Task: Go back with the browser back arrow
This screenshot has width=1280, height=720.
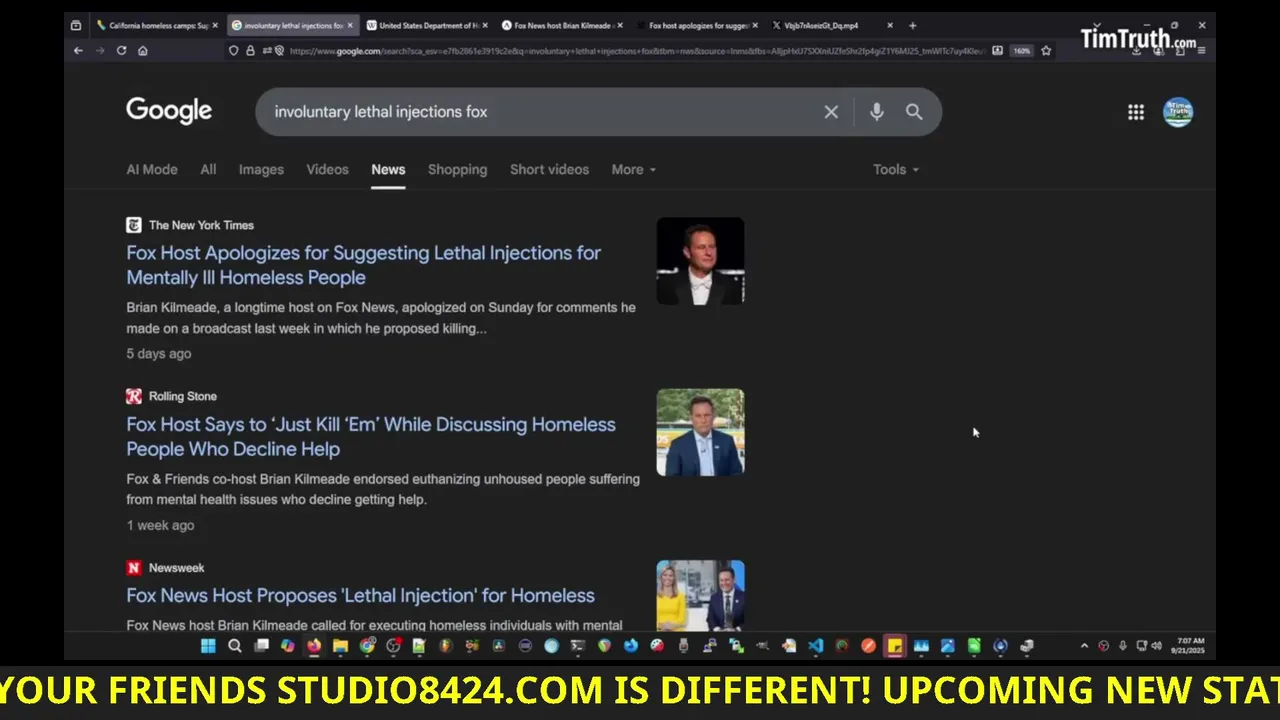Action: click(x=78, y=51)
